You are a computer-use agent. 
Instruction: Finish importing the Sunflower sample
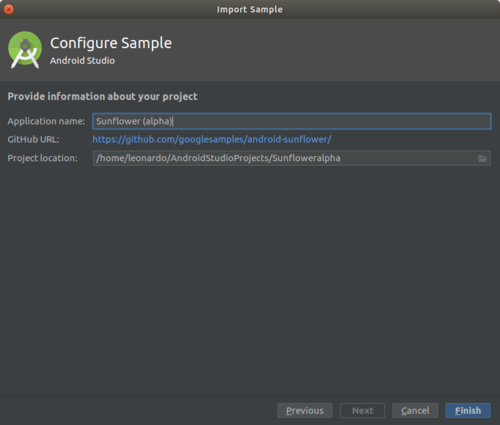point(468,410)
